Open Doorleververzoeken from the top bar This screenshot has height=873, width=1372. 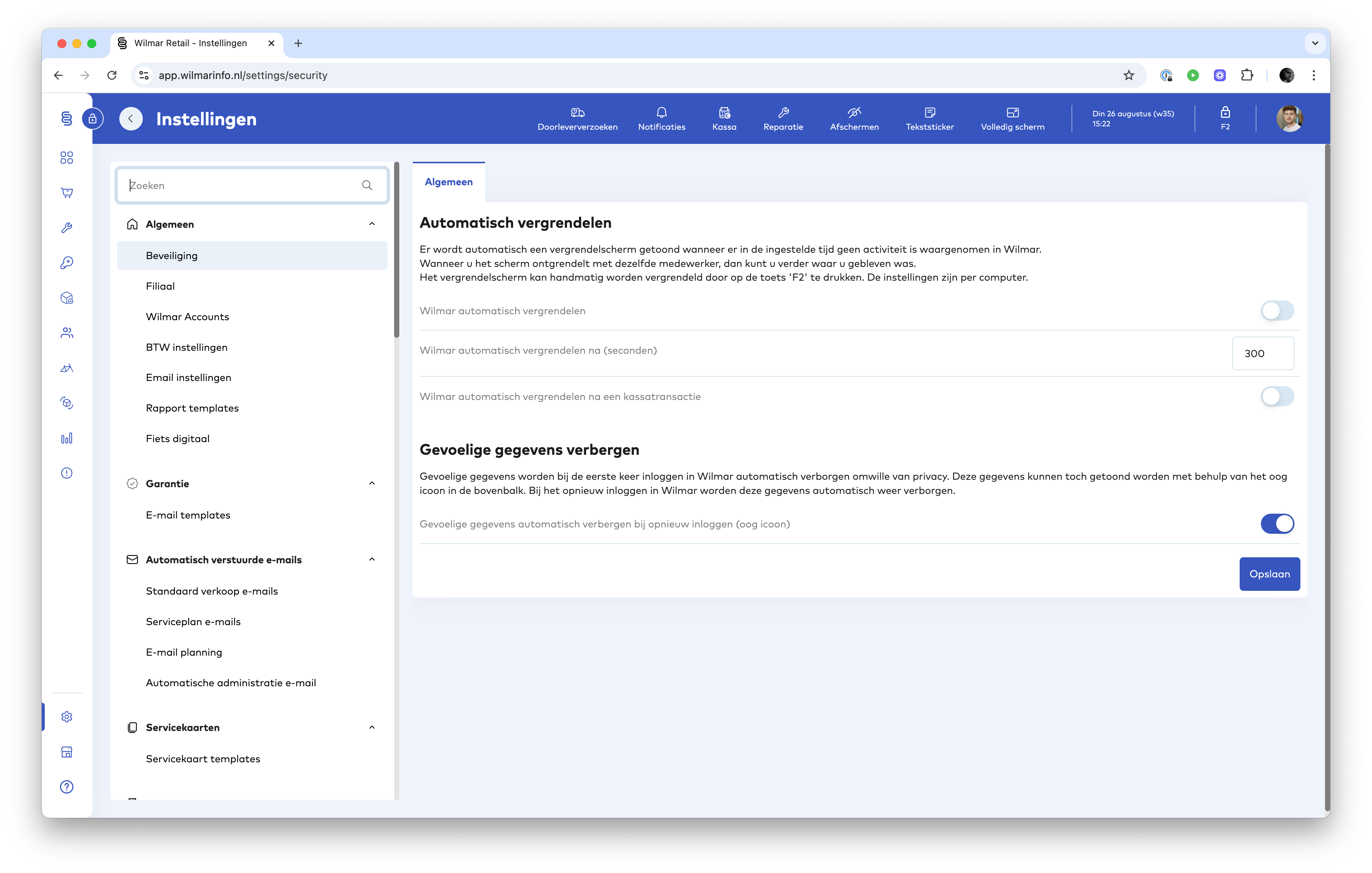(577, 119)
